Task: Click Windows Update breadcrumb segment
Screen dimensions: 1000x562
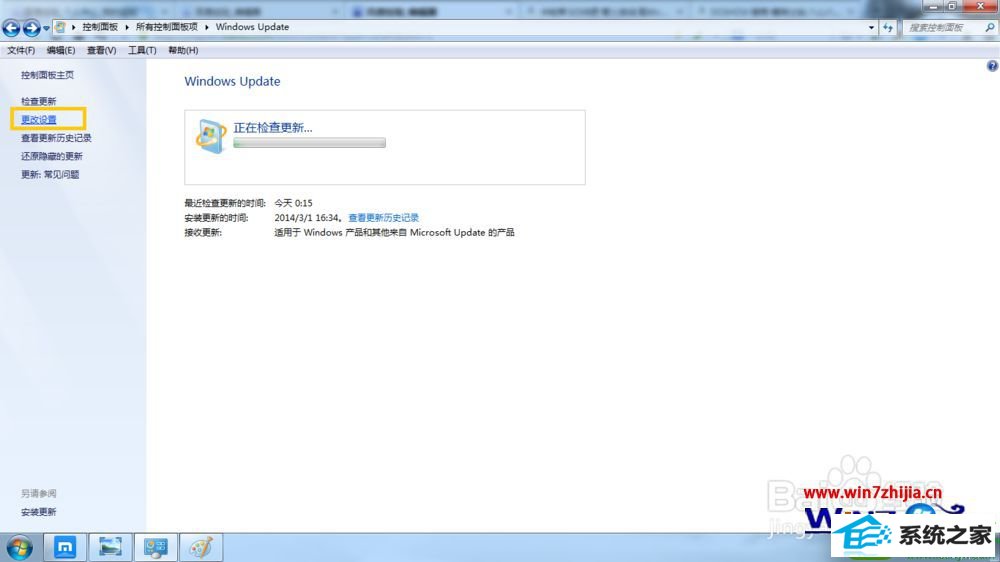Action: [252, 27]
